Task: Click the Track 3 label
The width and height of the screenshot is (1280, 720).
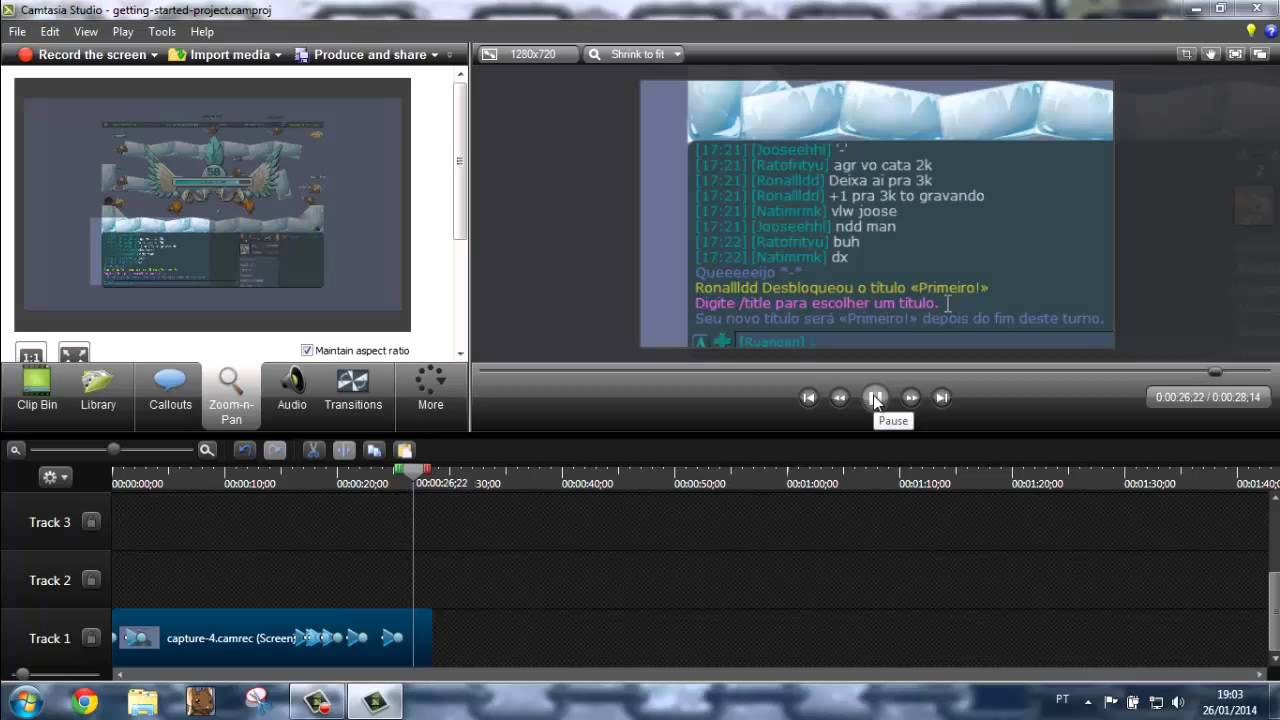Action: click(50, 522)
